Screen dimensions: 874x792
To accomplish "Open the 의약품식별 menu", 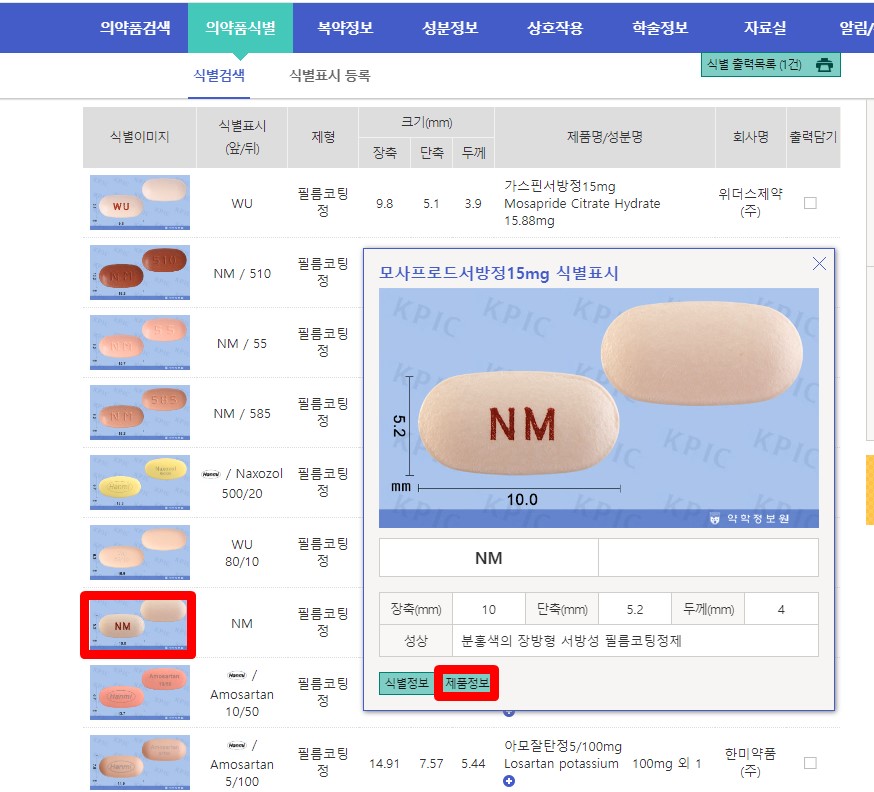I will pos(240,27).
